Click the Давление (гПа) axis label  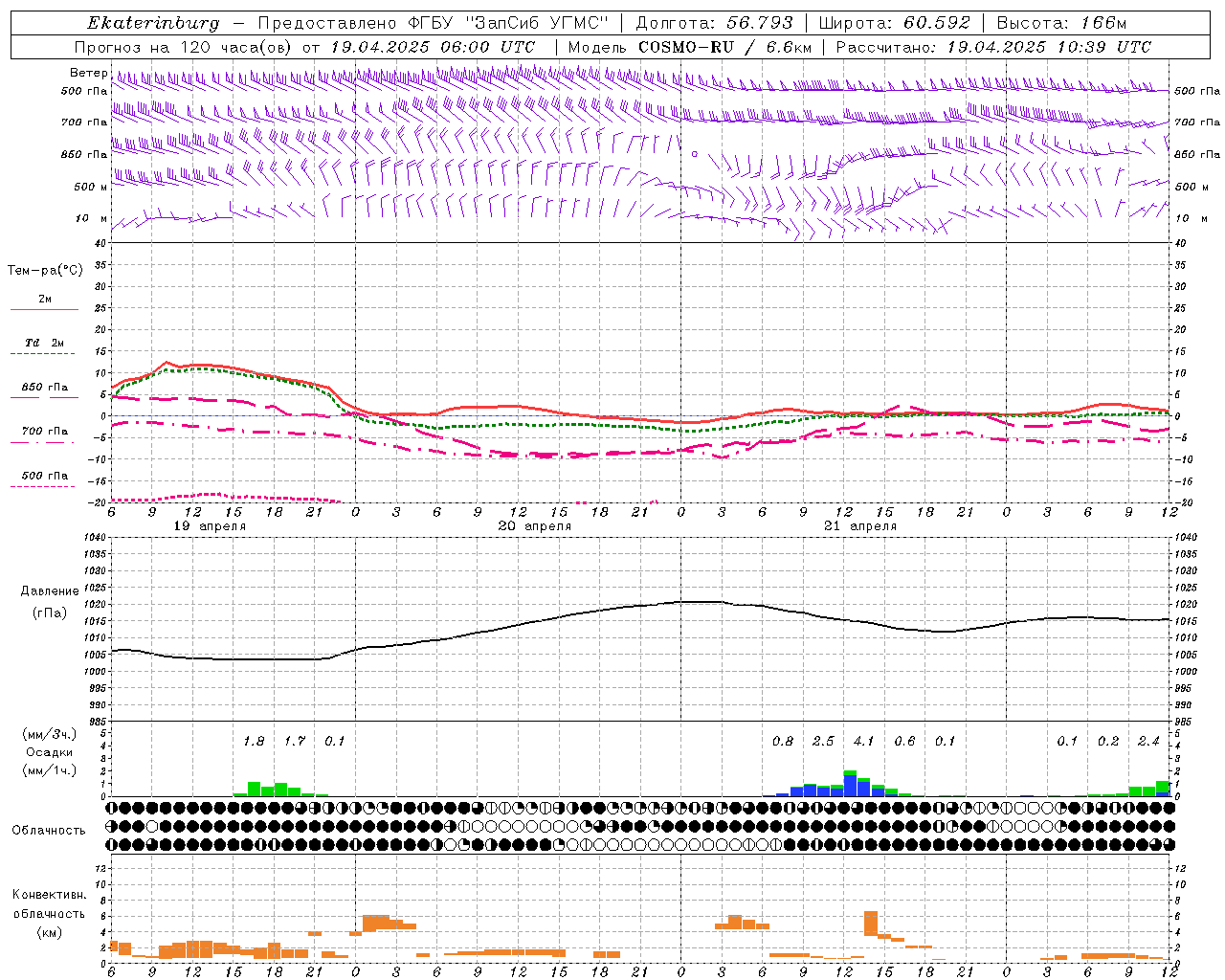[x=50, y=602]
